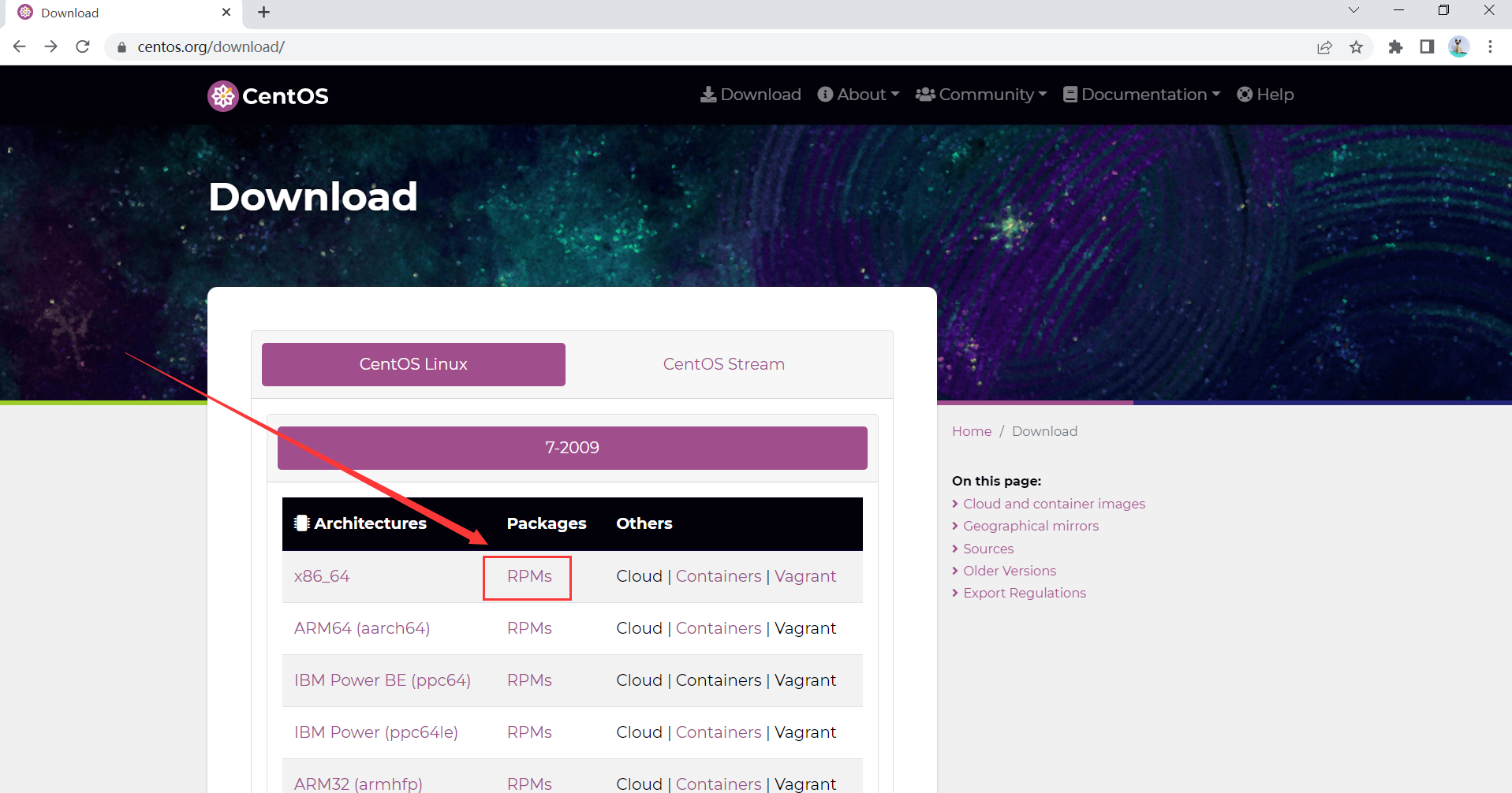Expand the About dropdown menu

click(858, 95)
